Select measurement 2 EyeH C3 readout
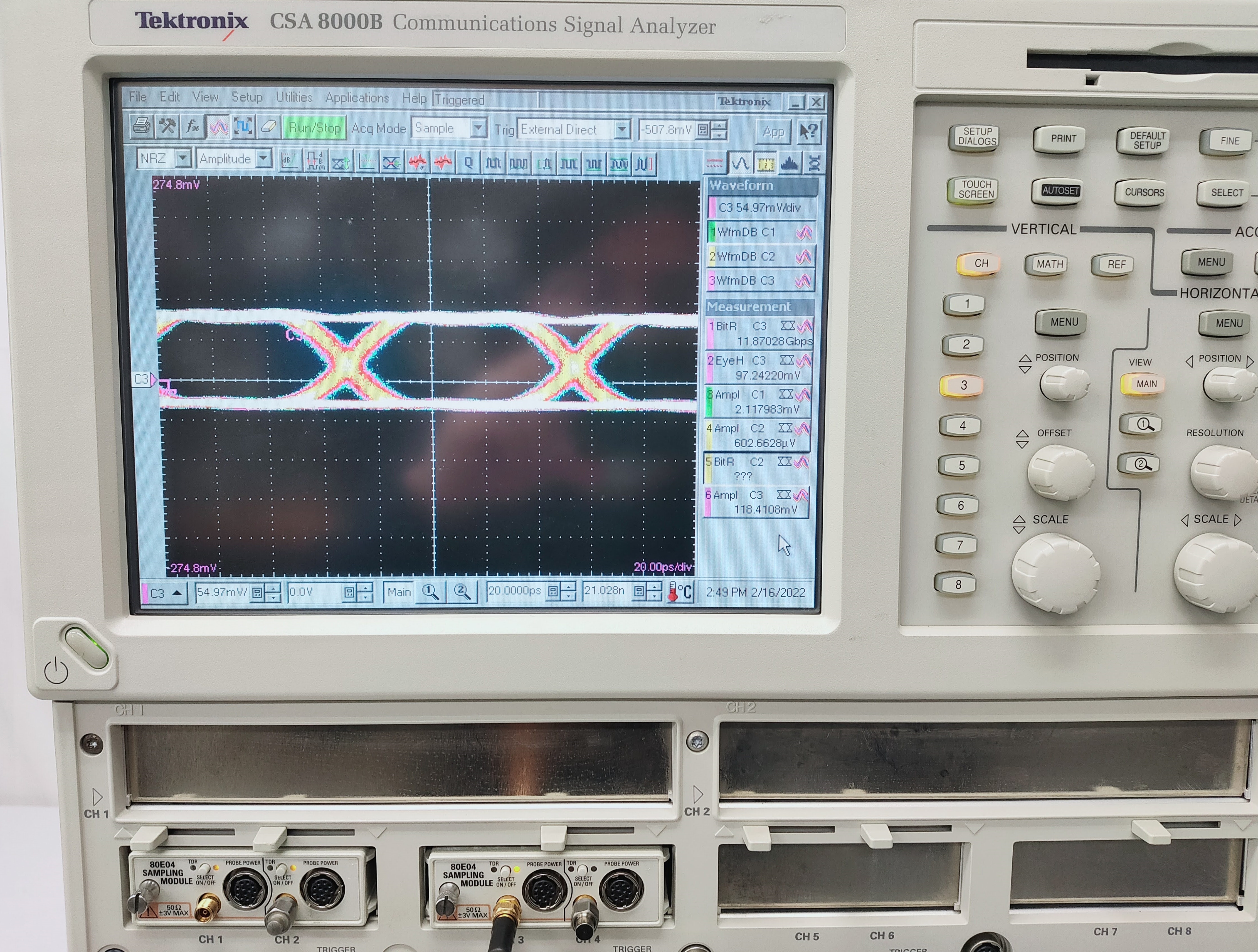The image size is (1258, 952). [759, 368]
